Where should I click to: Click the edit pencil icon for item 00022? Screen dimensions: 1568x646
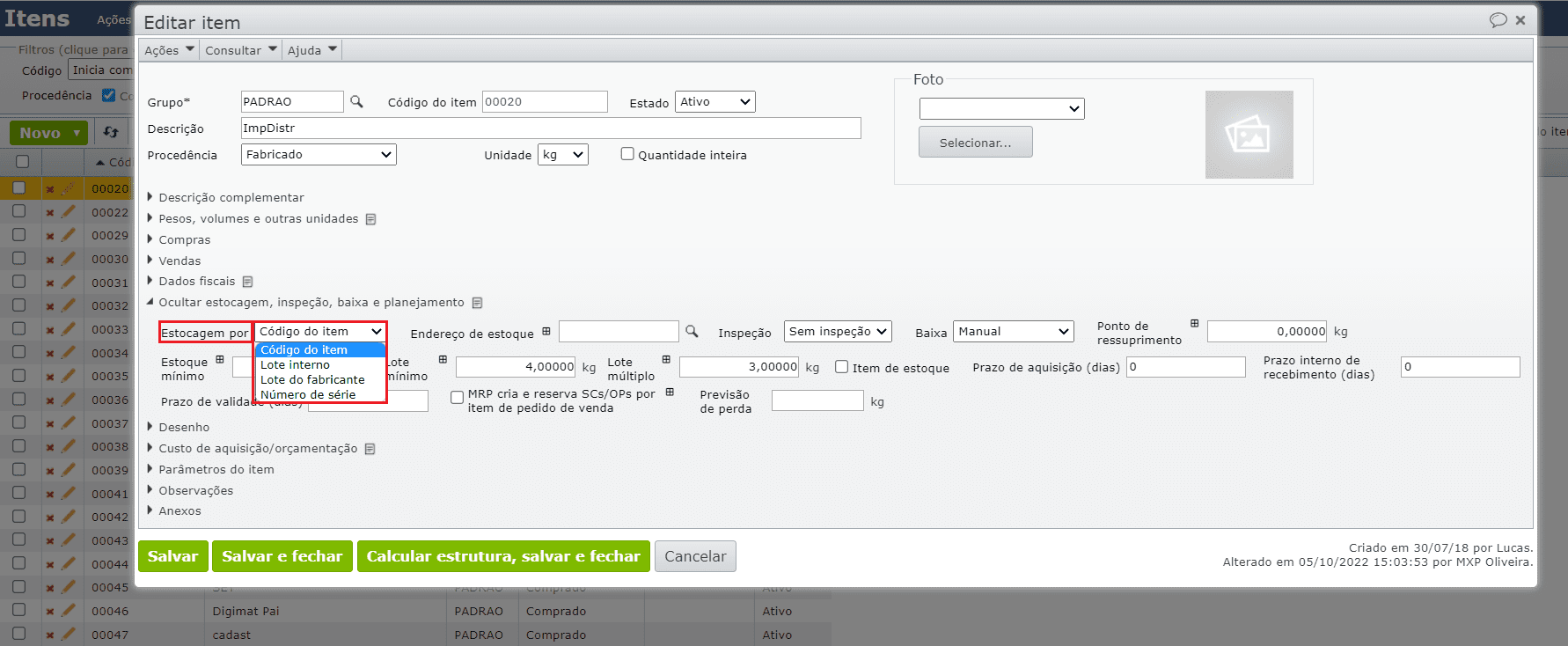[68, 211]
